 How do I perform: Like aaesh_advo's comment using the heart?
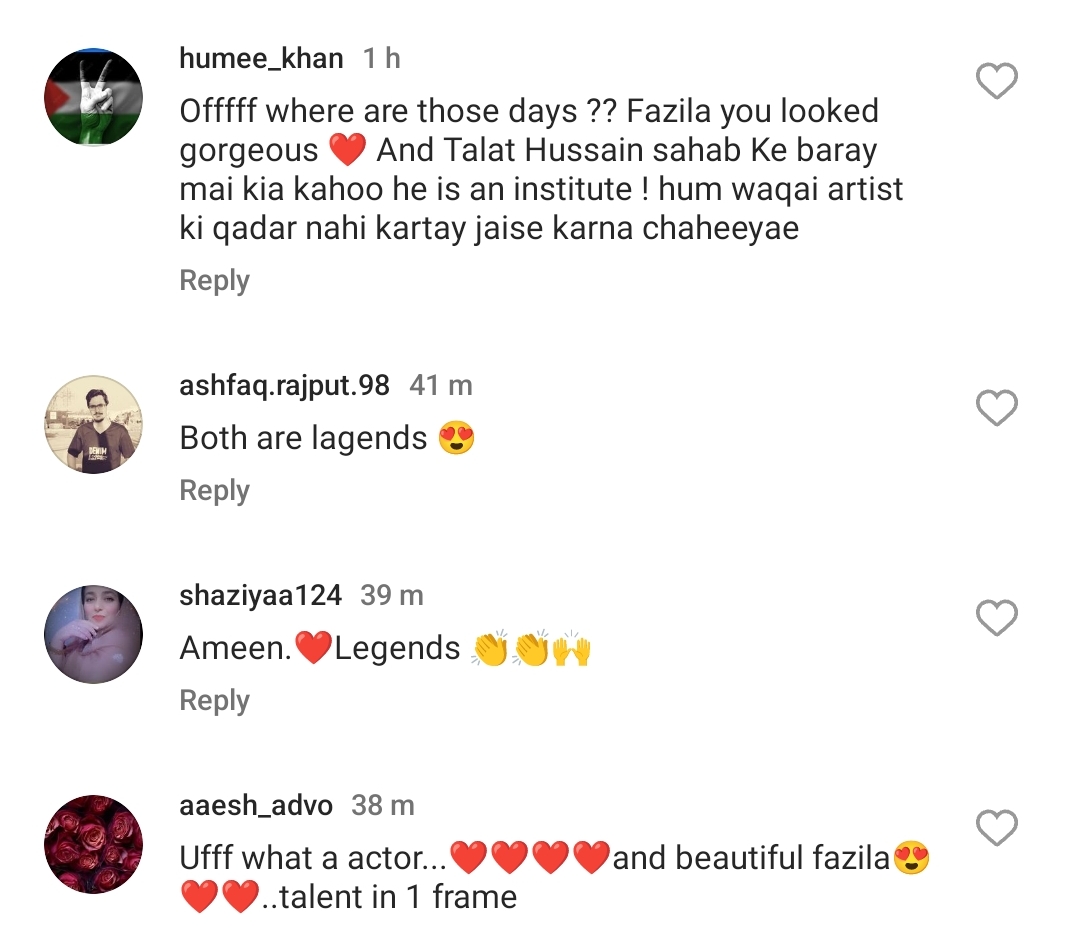coord(996,828)
